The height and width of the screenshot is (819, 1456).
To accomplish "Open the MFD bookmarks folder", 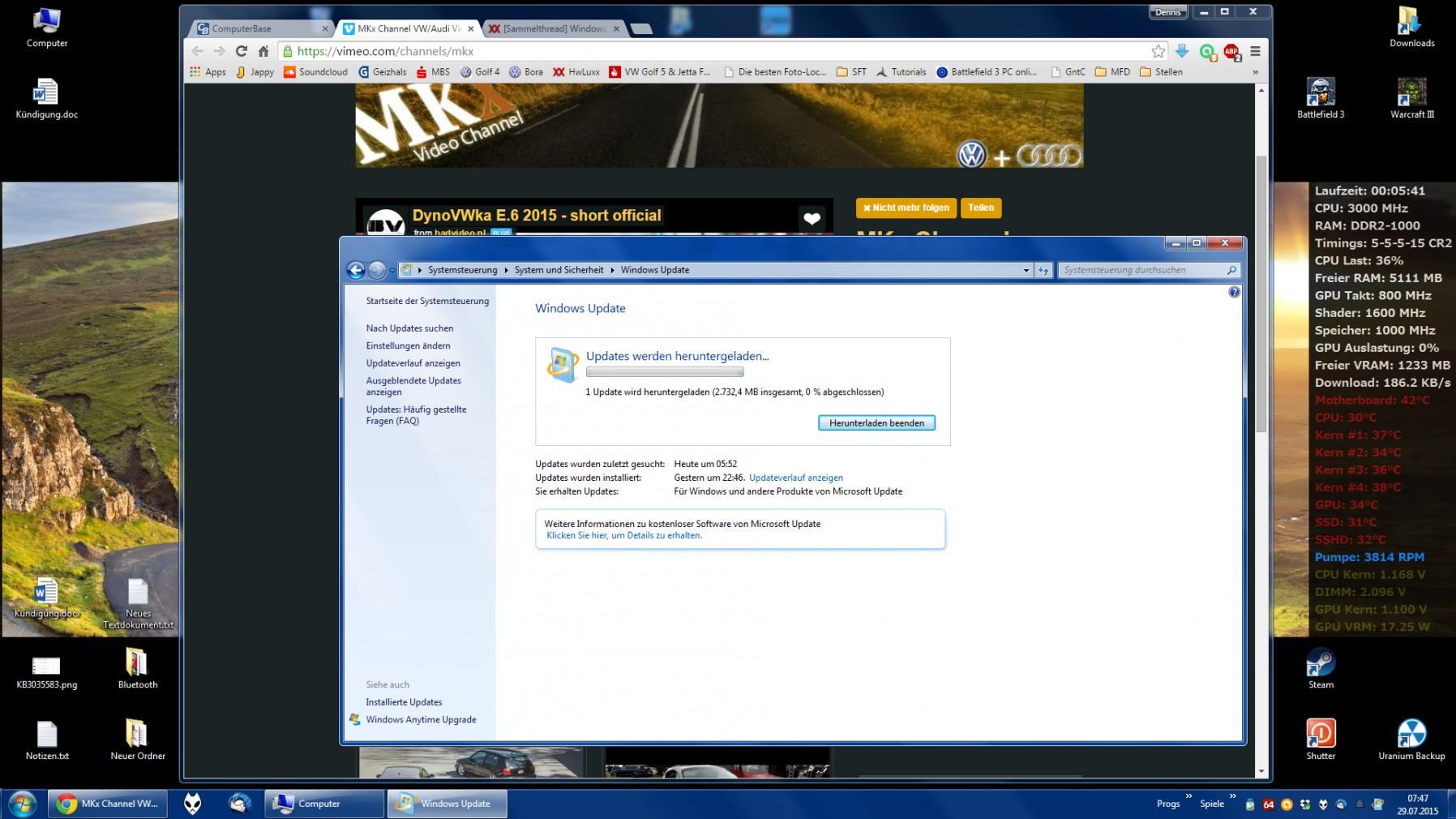I will pos(1112,71).
